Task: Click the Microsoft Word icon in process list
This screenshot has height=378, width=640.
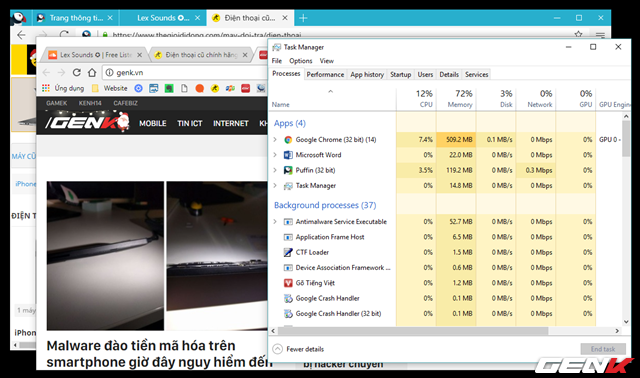Action: point(288,155)
